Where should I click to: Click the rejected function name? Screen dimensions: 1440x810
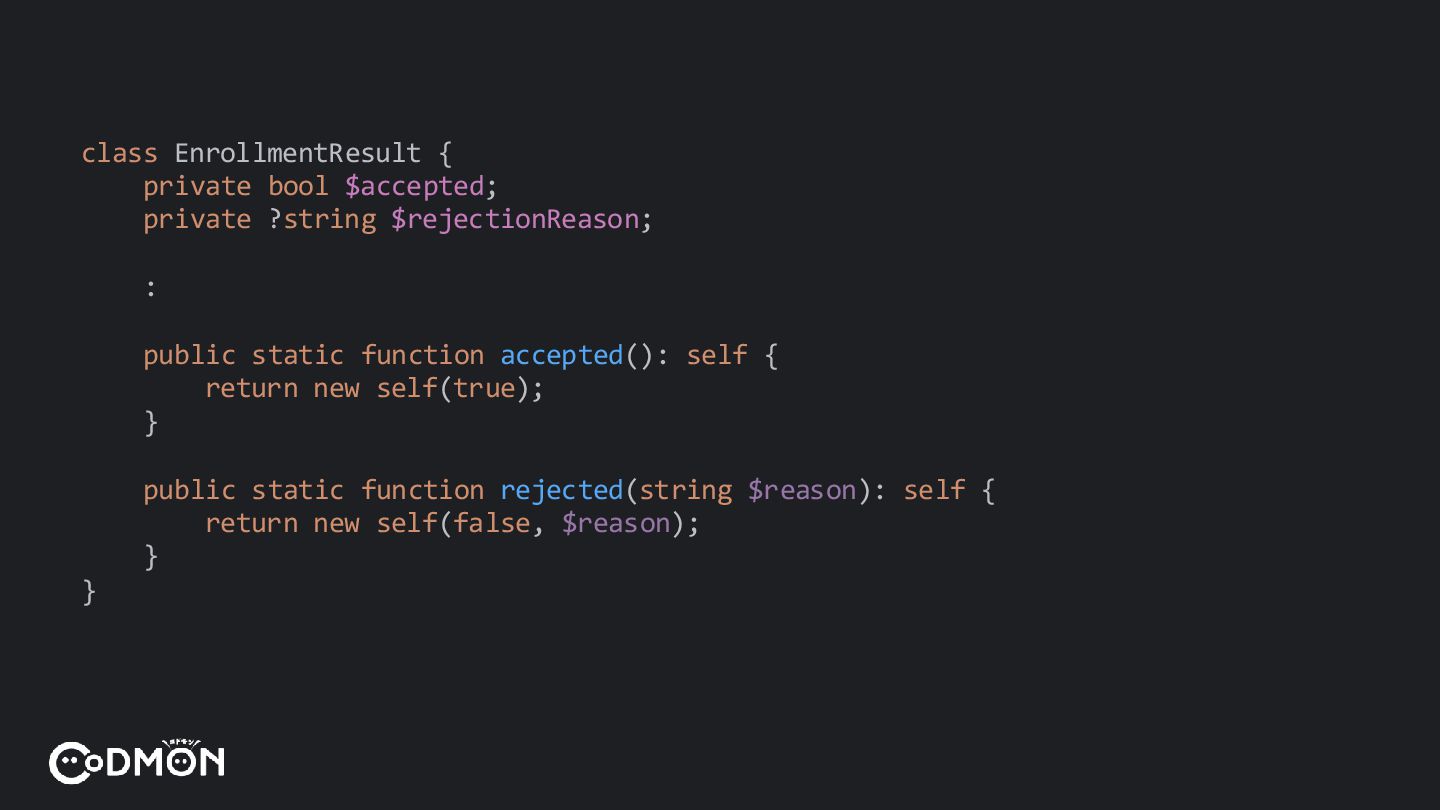point(561,490)
